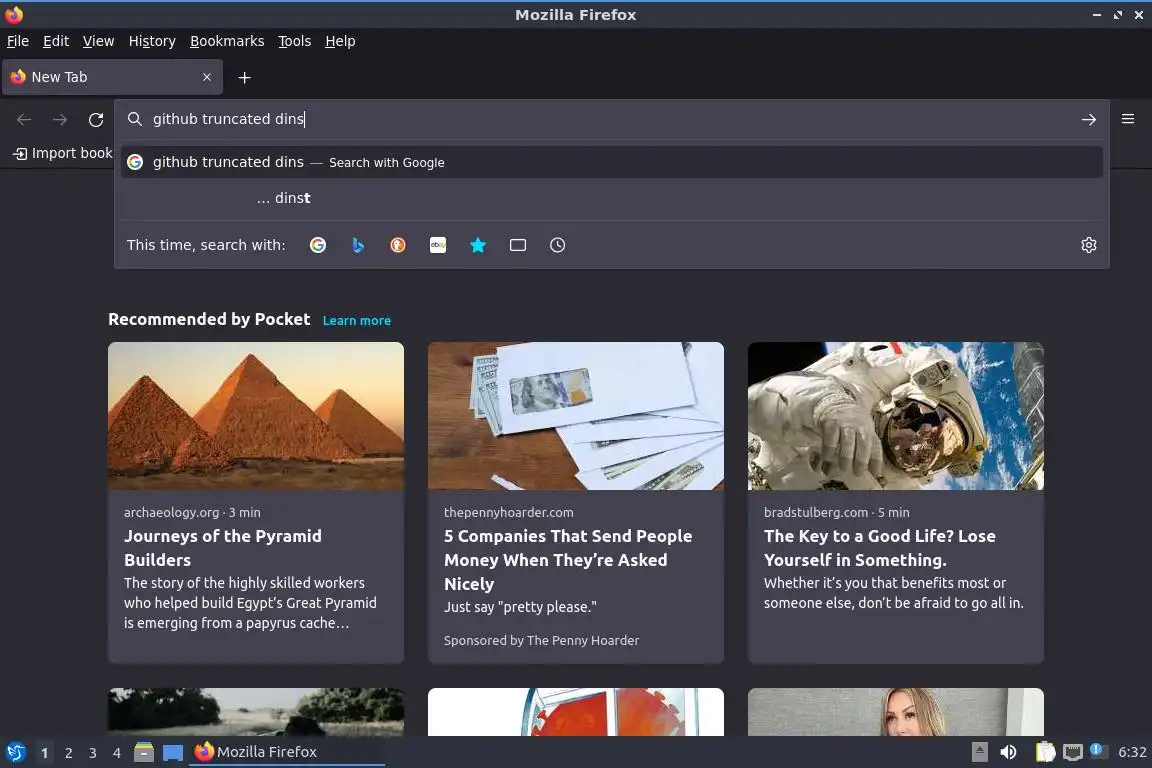Open the Tools menu
Image resolution: width=1152 pixels, height=768 pixels.
295,41
